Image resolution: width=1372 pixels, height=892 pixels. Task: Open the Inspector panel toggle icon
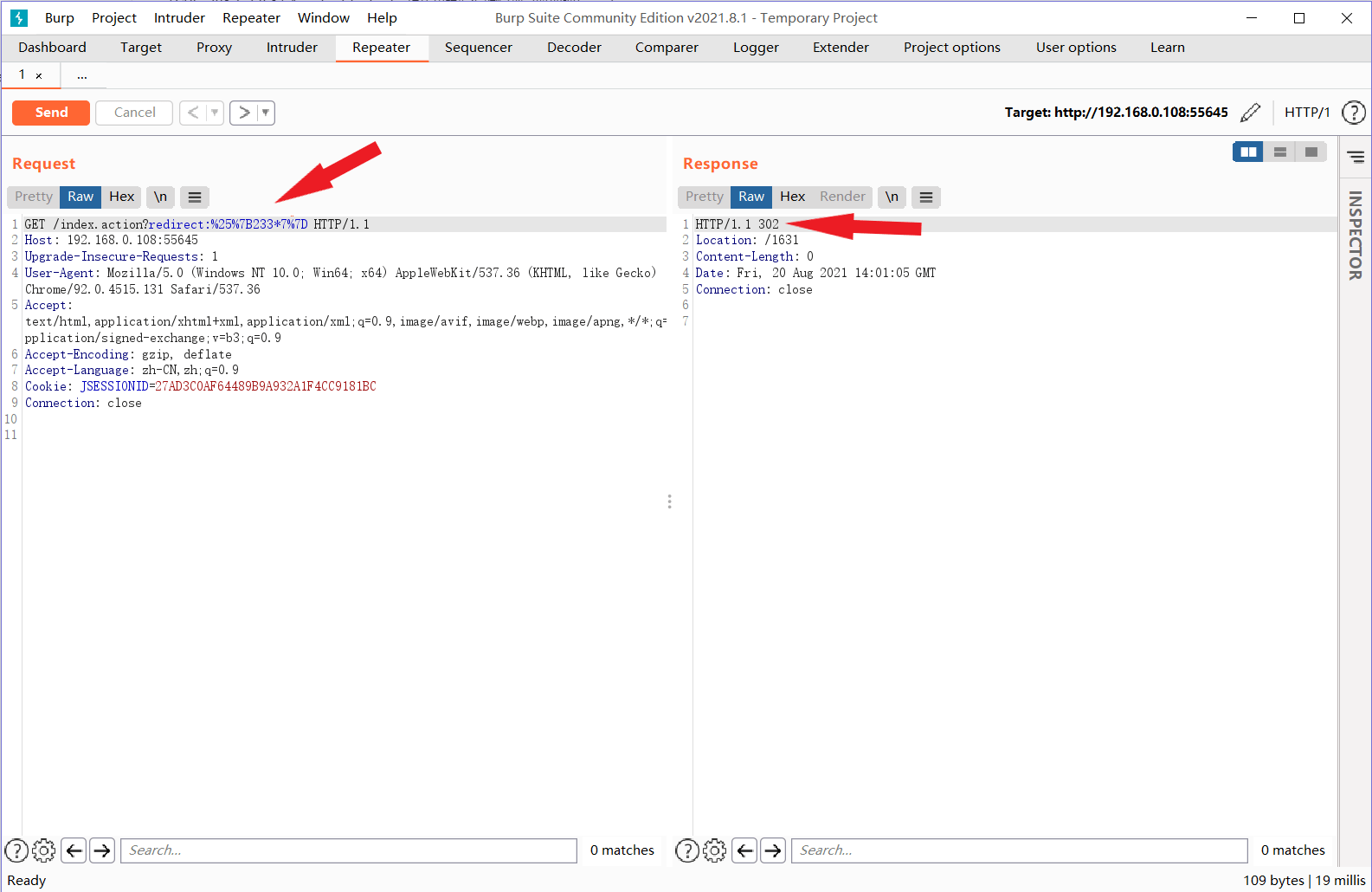point(1356,157)
